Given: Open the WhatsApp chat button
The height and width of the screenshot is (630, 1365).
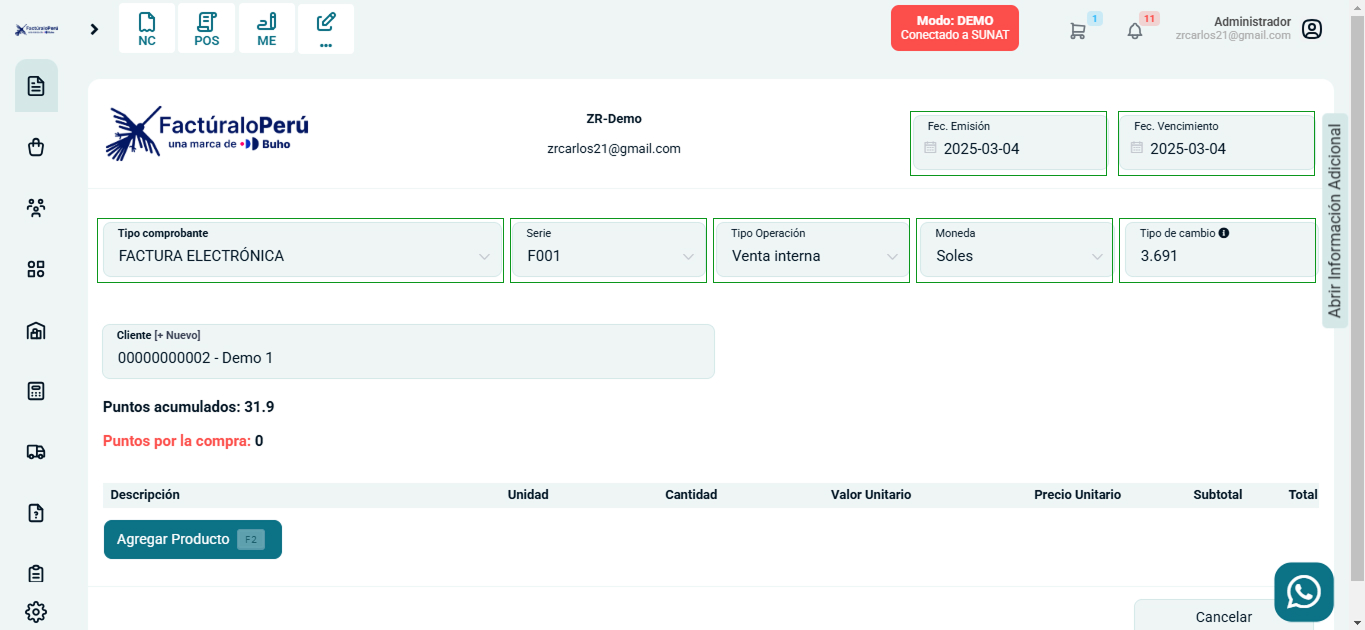Looking at the screenshot, I should point(1303,592).
